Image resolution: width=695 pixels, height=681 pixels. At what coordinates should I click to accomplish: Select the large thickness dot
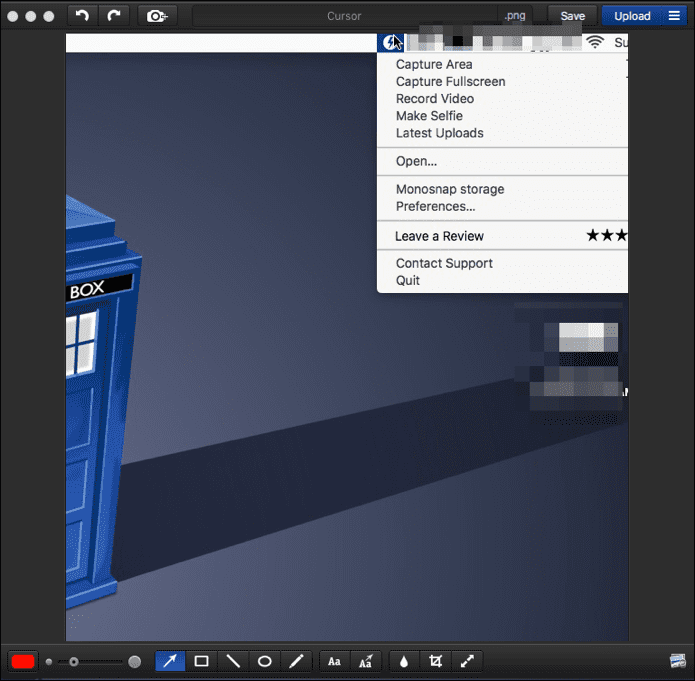click(134, 662)
